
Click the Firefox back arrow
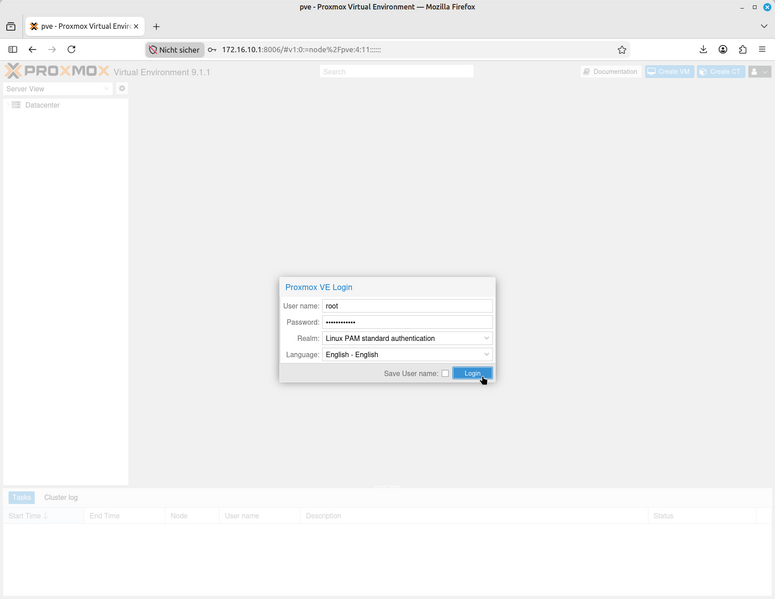pyautogui.click(x=32, y=49)
